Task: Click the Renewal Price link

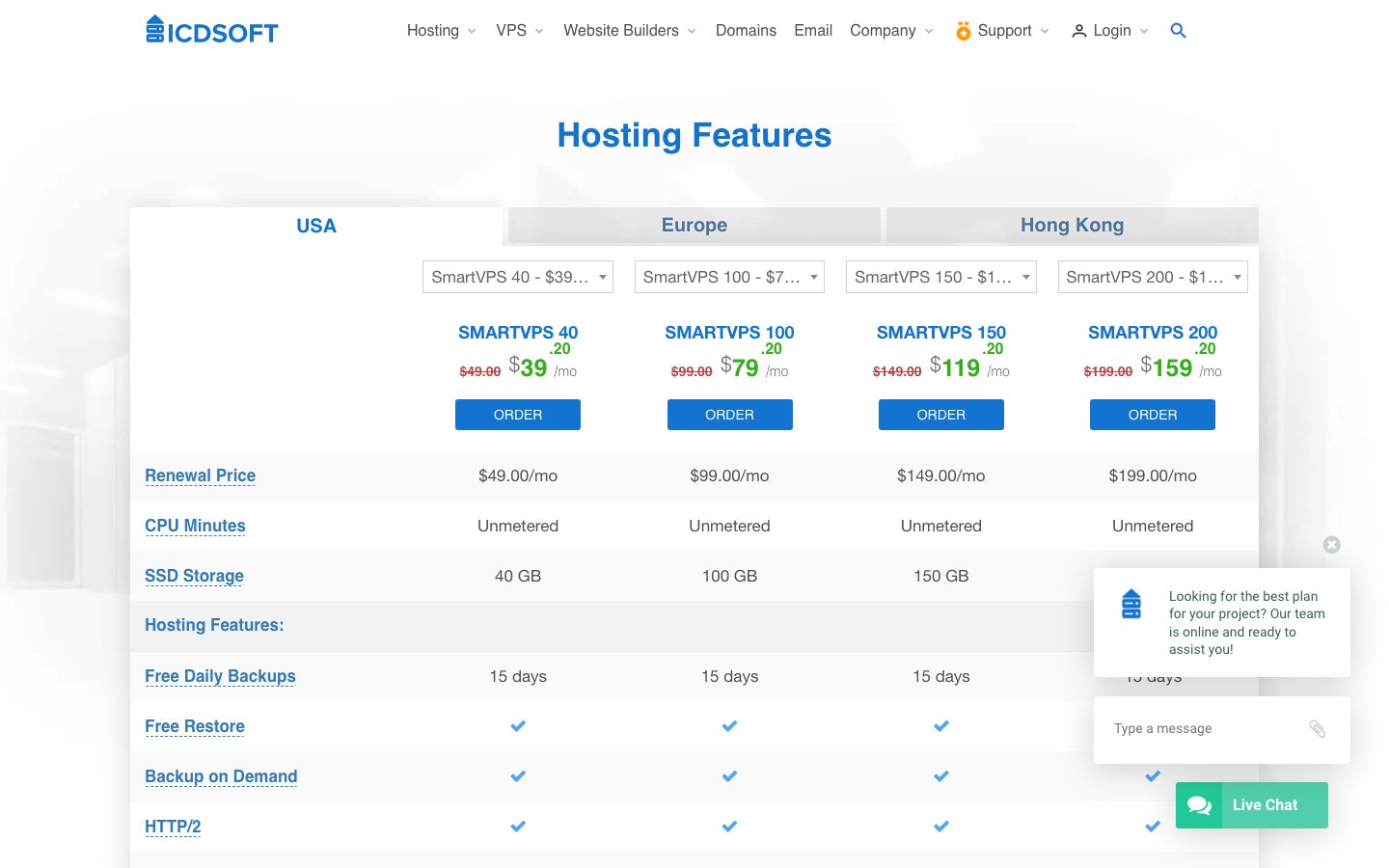Action: [200, 475]
